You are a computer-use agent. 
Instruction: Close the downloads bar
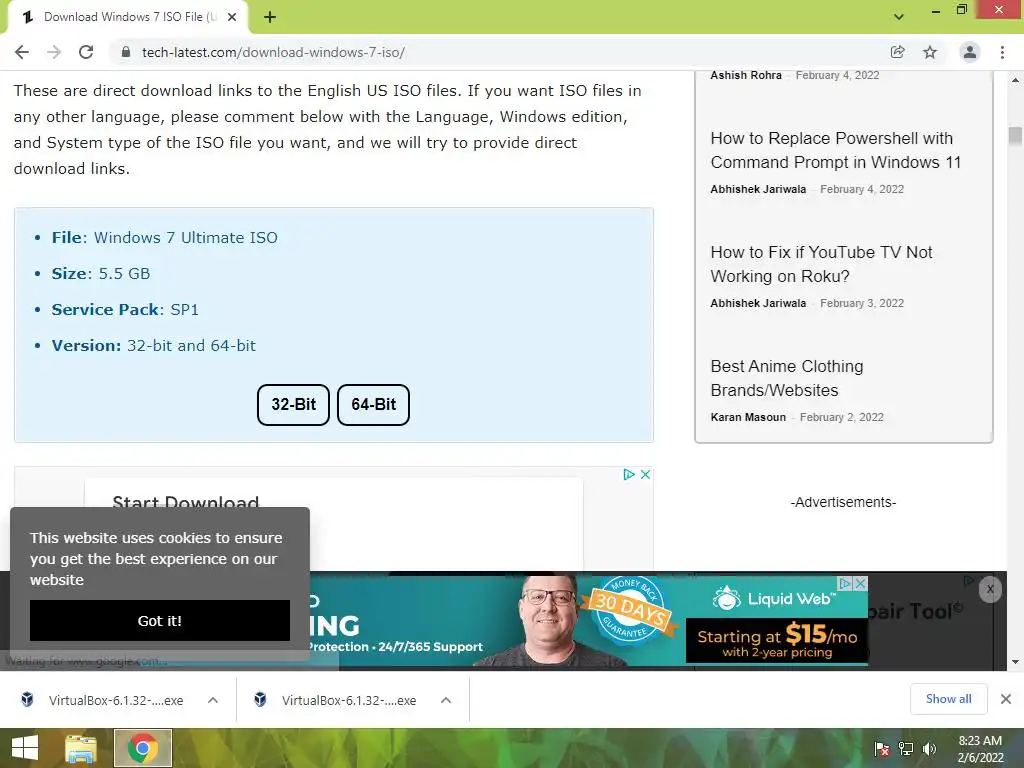(x=1006, y=699)
